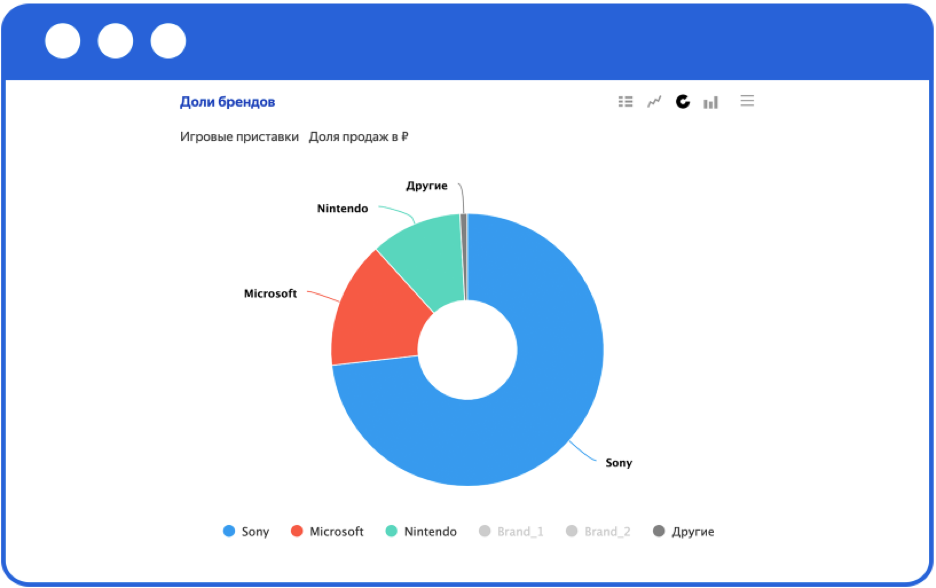The width and height of the screenshot is (936, 588).
Task: Switch to the bar chart view icon
Action: tap(710, 102)
